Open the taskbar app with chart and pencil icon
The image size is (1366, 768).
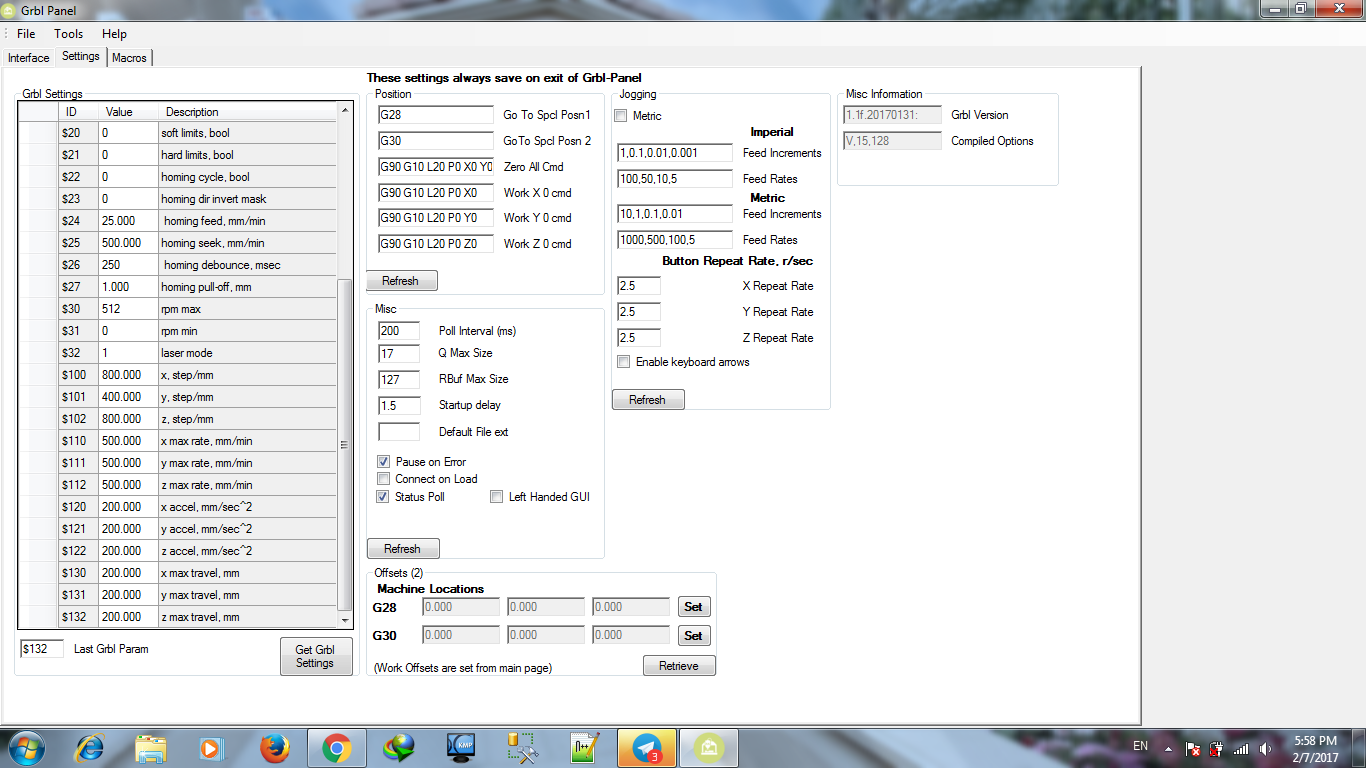[585, 747]
